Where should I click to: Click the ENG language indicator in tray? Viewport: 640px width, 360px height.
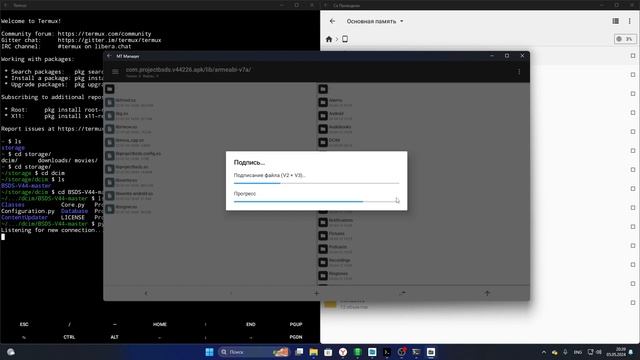[578, 352]
